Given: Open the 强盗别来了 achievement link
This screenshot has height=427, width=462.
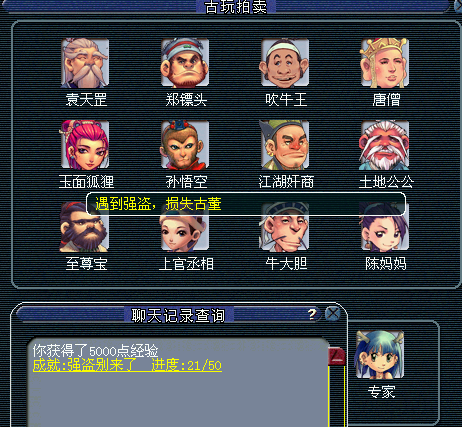Looking at the screenshot, I should click(127, 365).
